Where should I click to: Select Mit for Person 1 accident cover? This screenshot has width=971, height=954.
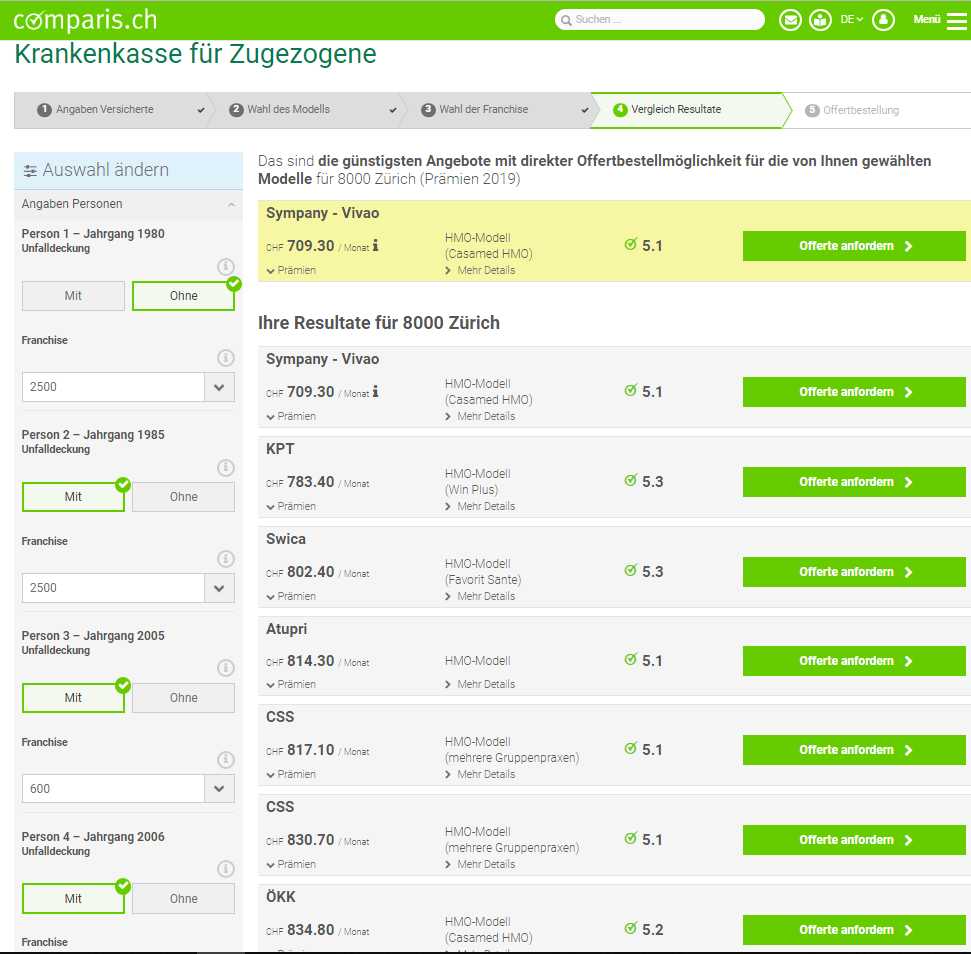click(x=73, y=296)
